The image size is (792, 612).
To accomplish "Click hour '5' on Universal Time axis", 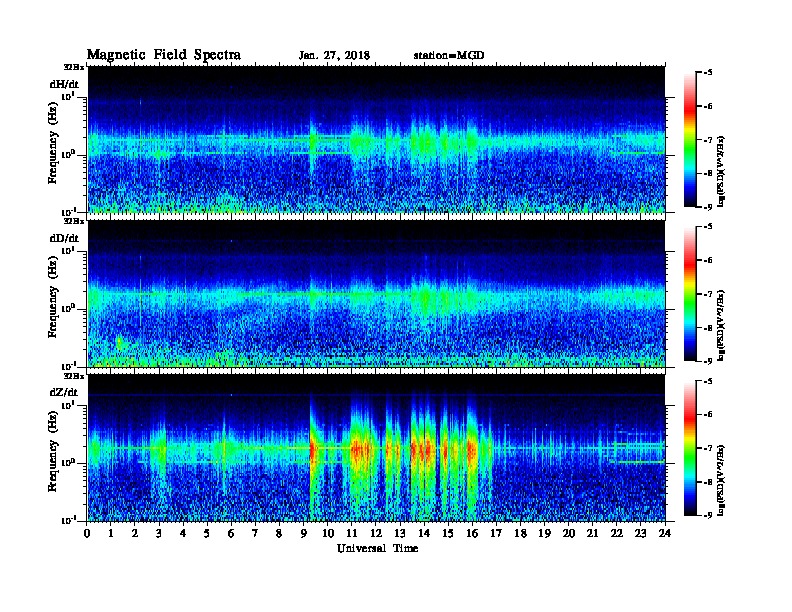I will 207,534.
